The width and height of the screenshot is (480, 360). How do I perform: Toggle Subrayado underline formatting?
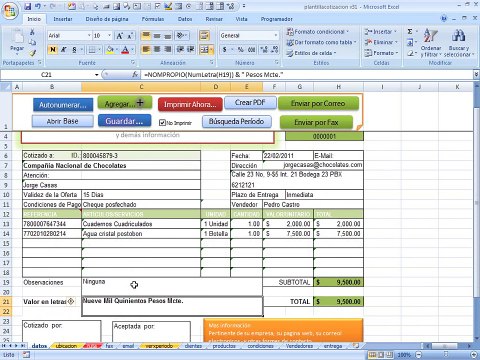74,50
